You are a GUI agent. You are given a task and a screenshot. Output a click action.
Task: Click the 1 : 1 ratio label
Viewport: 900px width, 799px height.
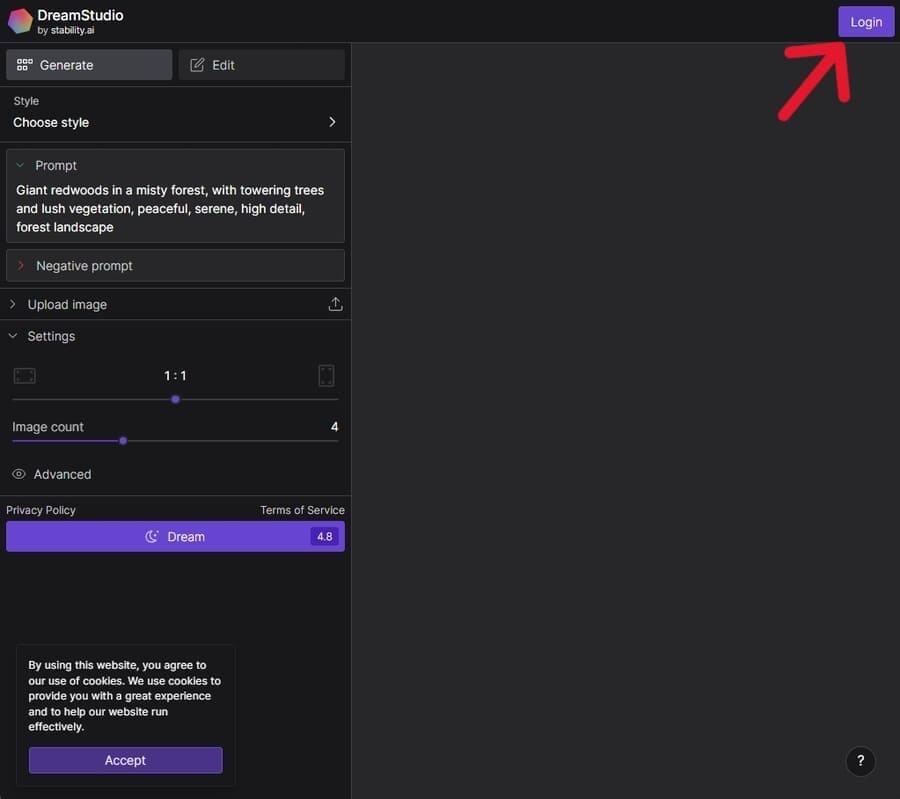(175, 376)
